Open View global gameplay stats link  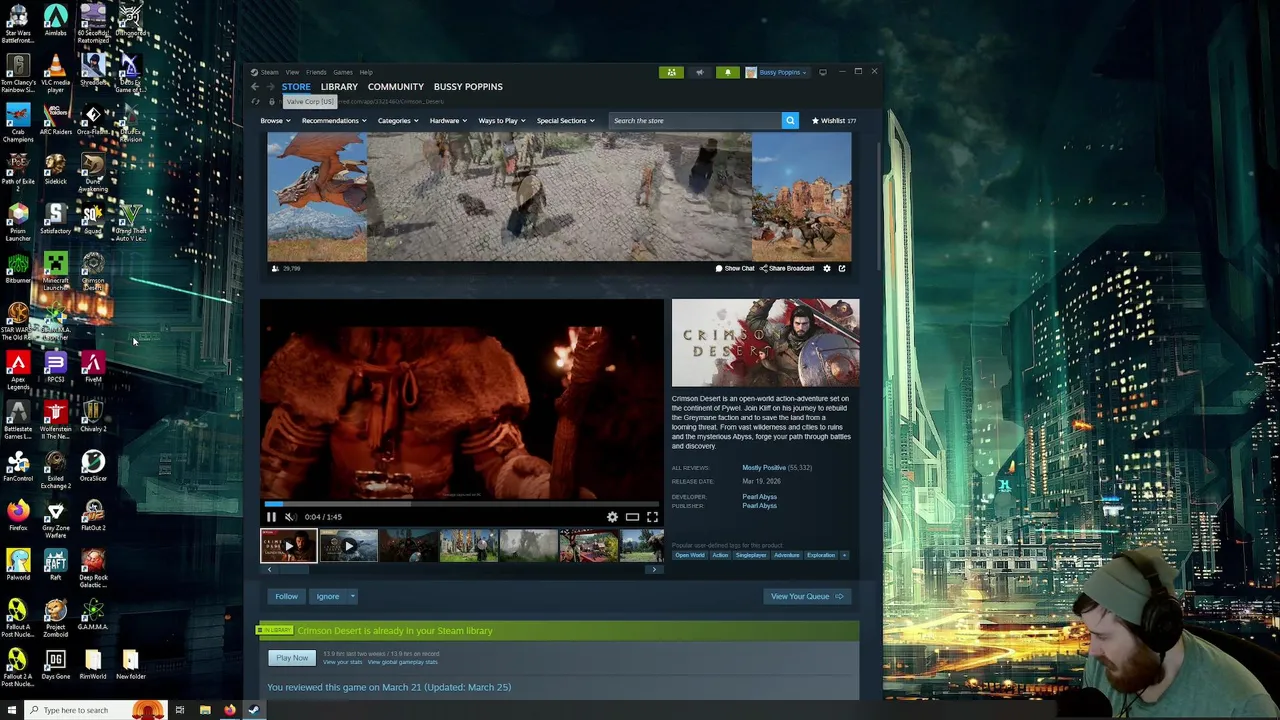[x=402, y=662]
